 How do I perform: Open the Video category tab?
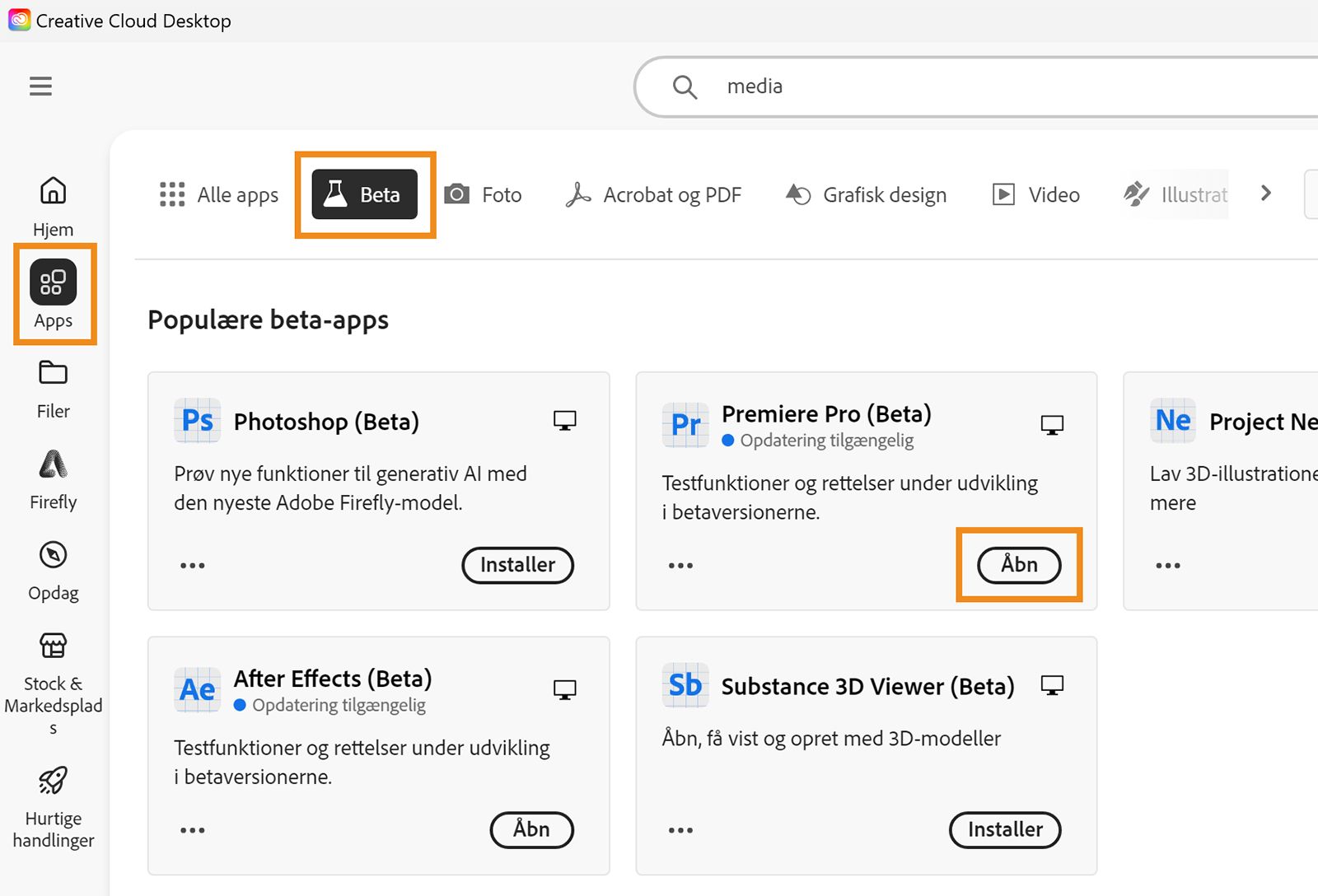point(1036,194)
